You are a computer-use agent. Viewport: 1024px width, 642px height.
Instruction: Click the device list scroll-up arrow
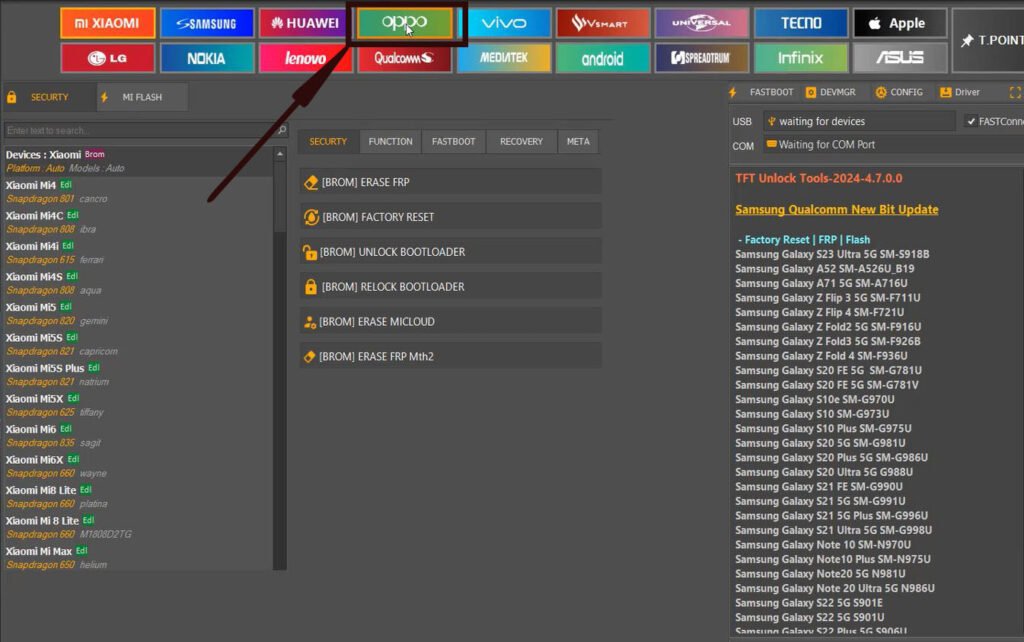(280, 154)
